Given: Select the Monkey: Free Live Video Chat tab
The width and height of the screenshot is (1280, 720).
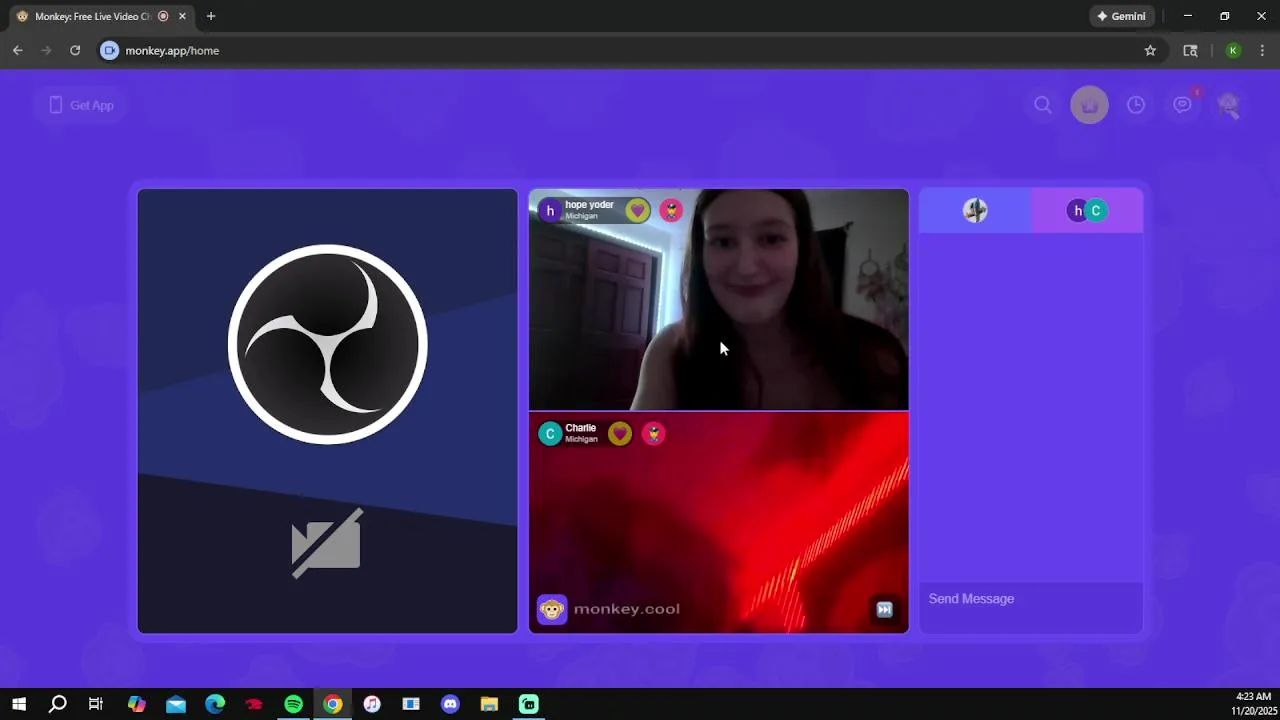Looking at the screenshot, I should [100, 16].
